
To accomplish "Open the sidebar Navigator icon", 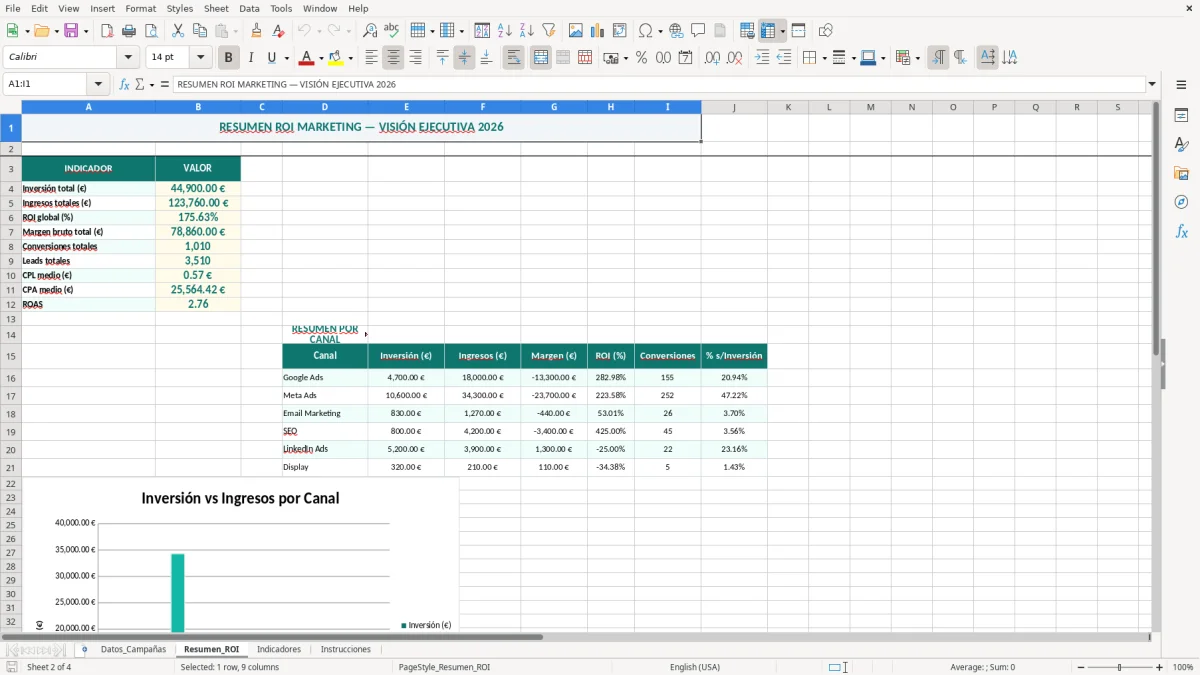I will point(1181,202).
